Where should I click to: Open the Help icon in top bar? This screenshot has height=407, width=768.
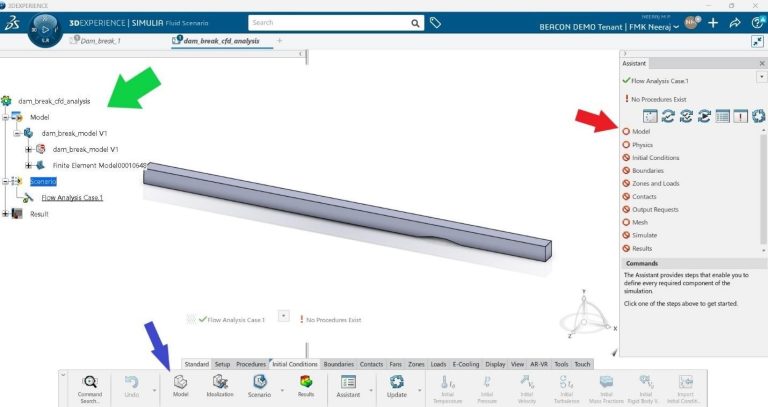click(757, 23)
